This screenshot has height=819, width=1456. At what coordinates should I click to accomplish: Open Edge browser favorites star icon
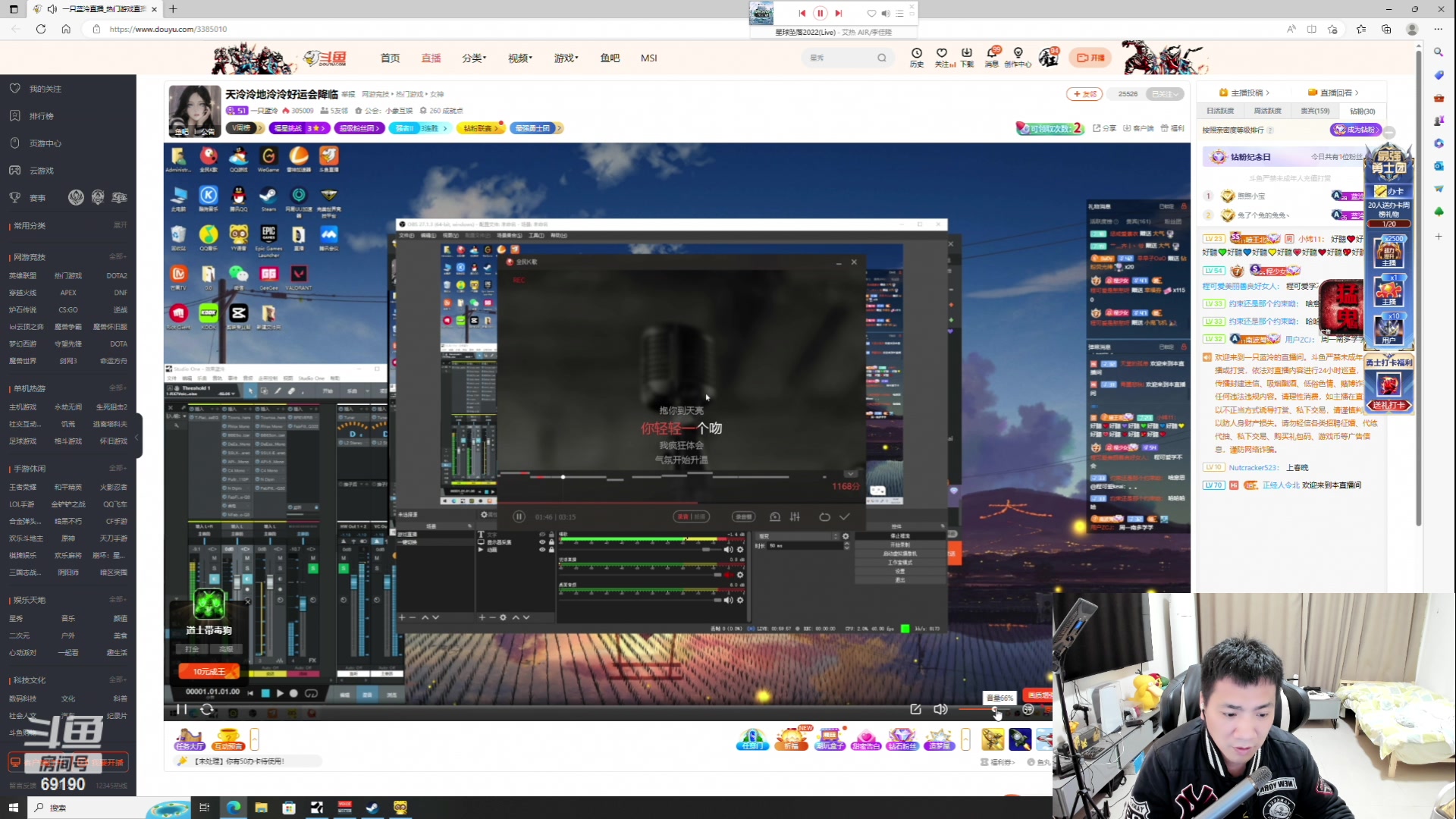tap(1361, 29)
